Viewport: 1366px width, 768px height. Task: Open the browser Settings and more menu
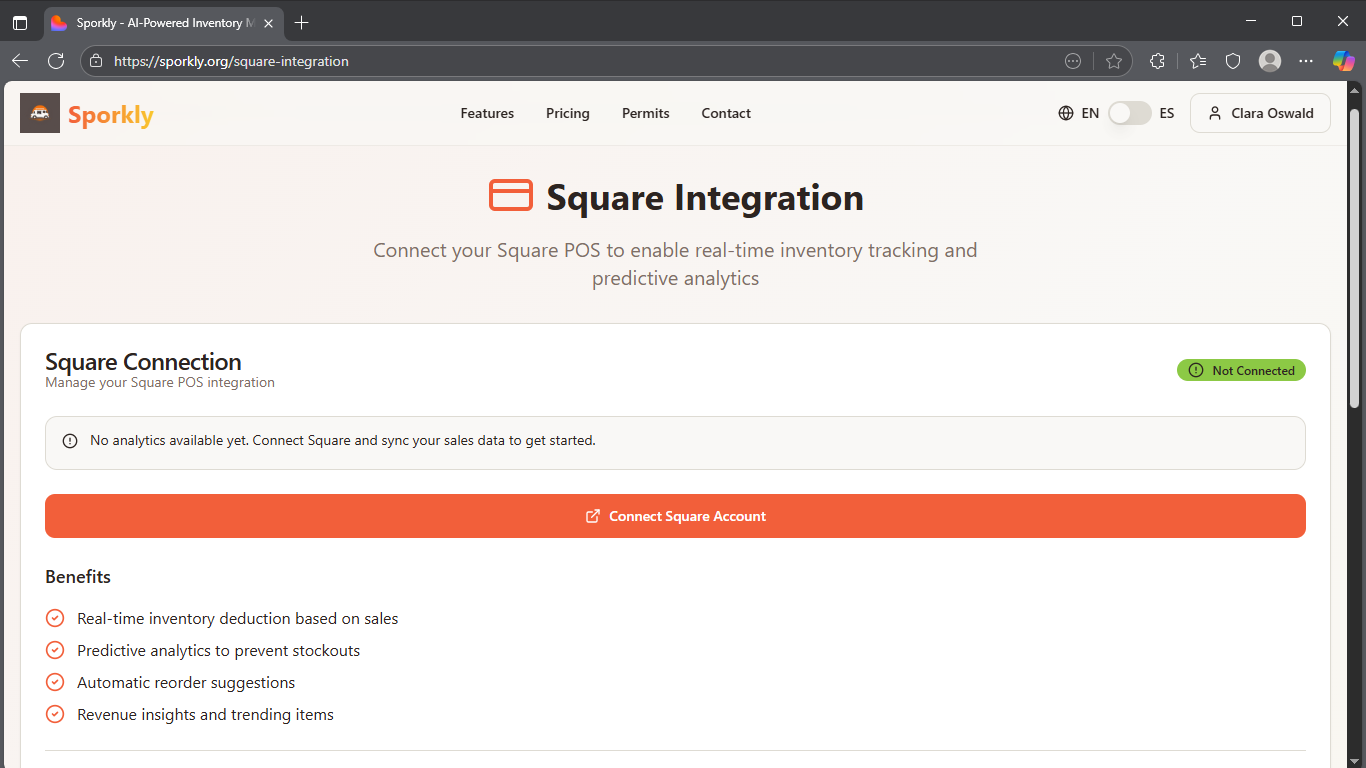[1306, 61]
